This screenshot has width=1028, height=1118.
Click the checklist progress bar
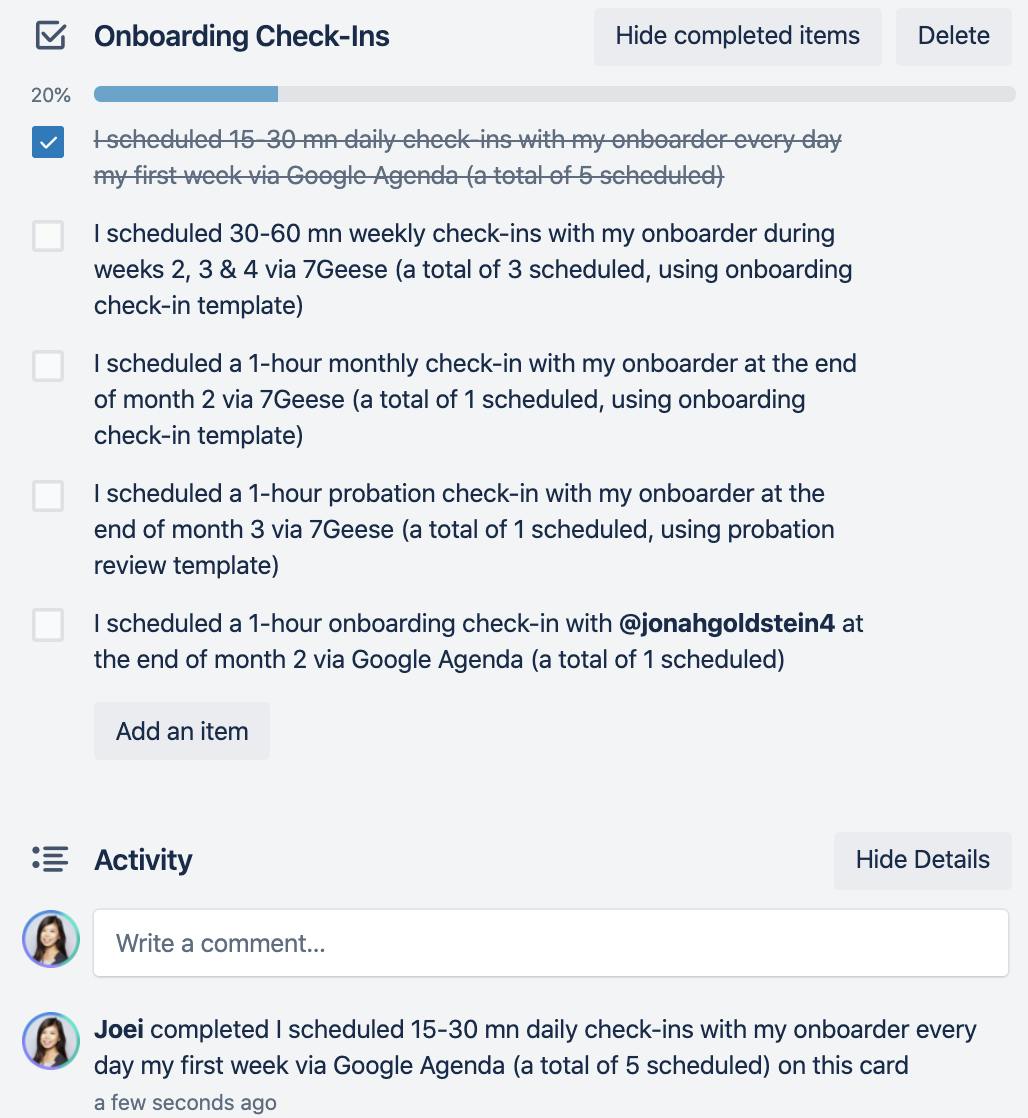coord(553,93)
